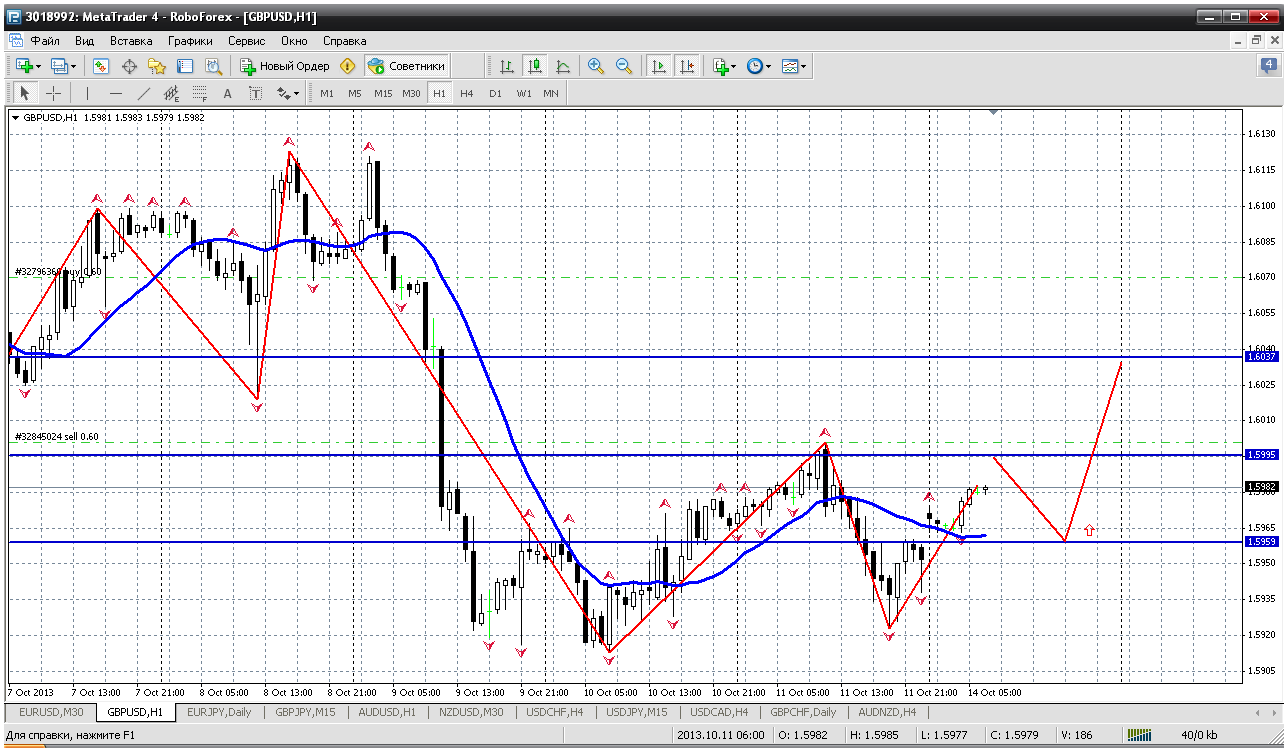Open the Графики menu
Screen dimensions: 1288x748
190,41
